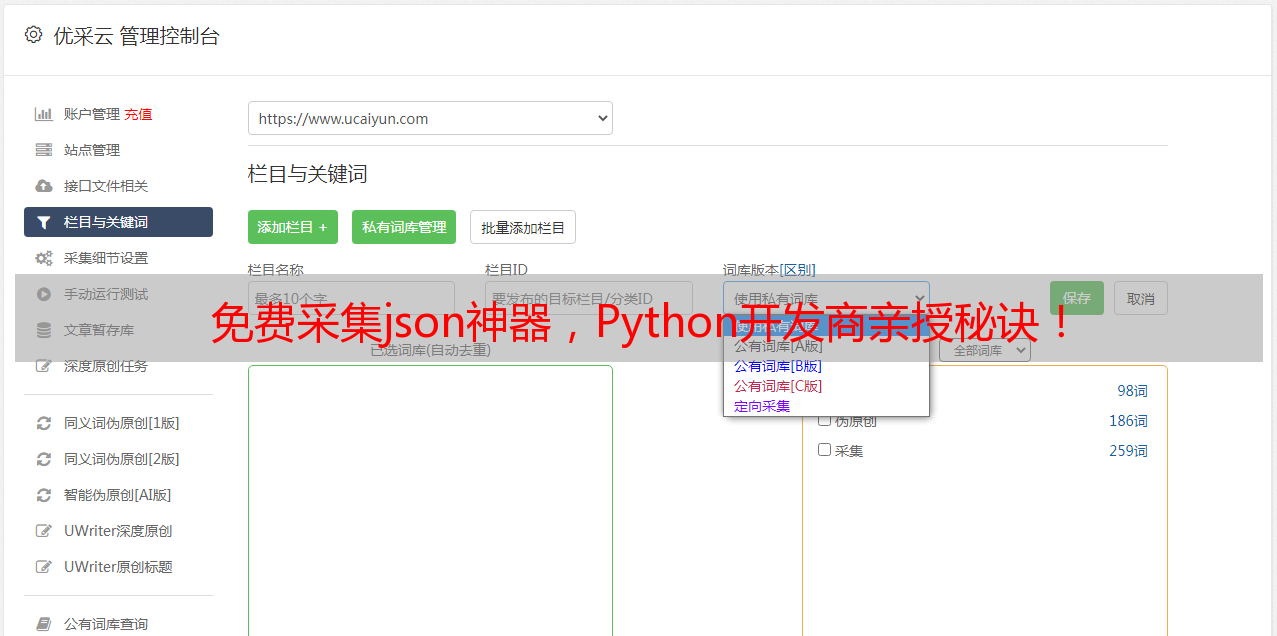Click the 私有词库管理 button
Image resolution: width=1277 pixels, height=636 pixels.
(404, 227)
